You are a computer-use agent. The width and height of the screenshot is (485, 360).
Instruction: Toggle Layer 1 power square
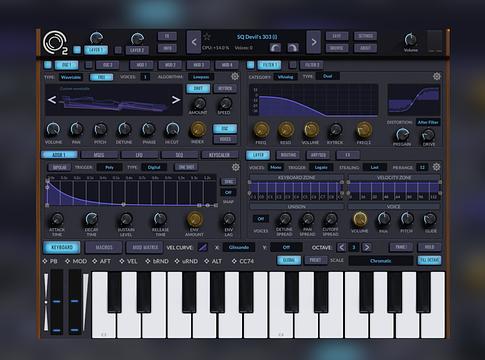pyautogui.click(x=77, y=50)
